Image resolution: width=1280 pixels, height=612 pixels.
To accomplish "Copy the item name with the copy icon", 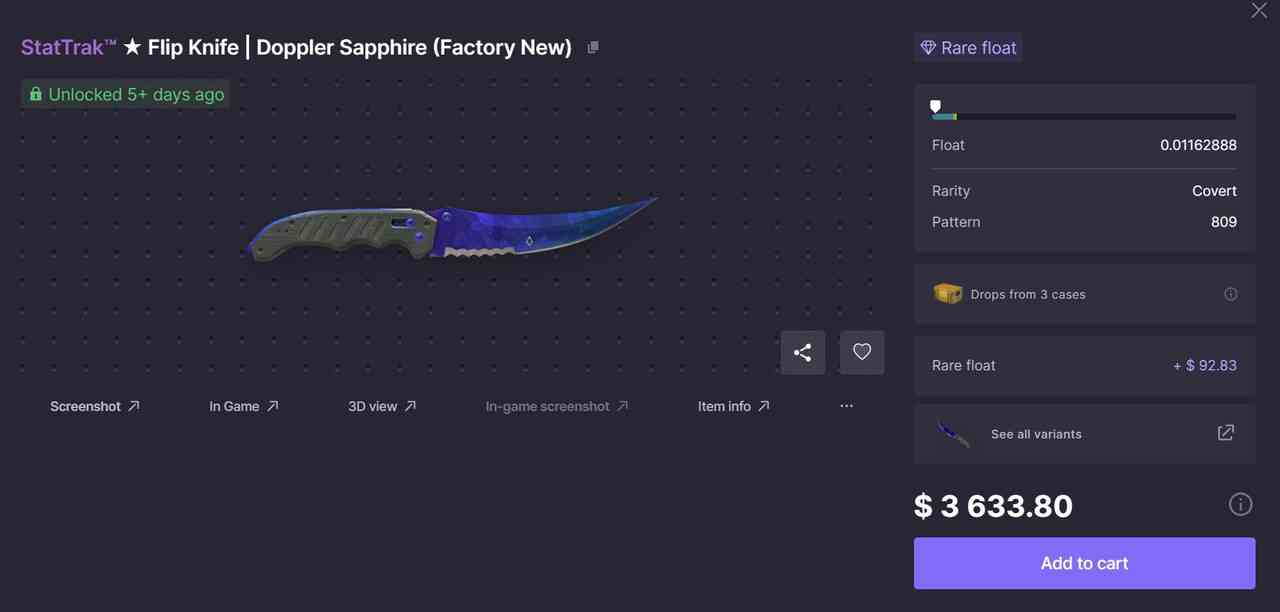I will point(593,47).
